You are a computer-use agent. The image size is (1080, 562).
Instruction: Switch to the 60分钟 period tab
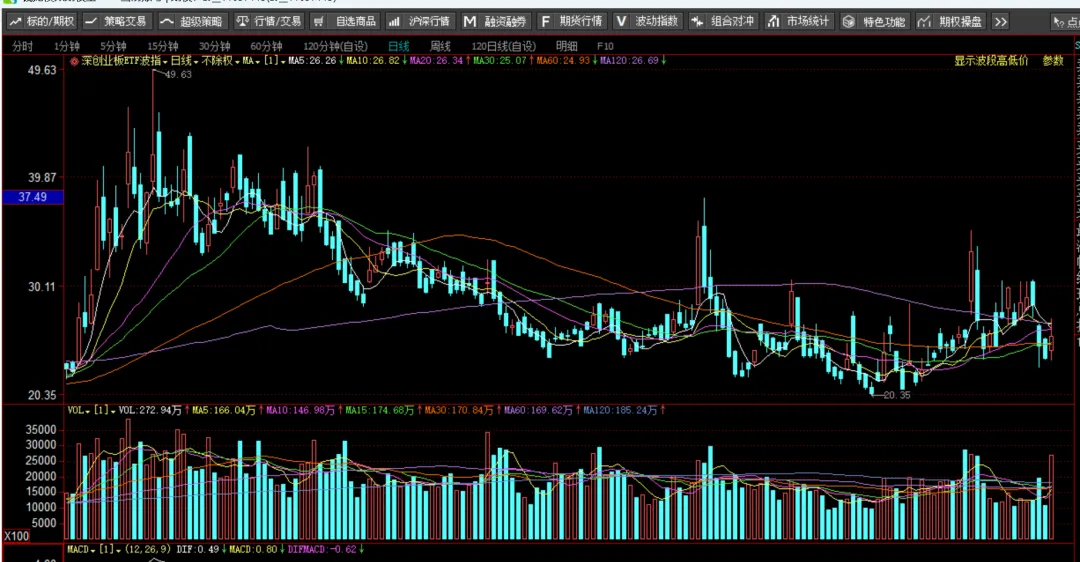click(x=266, y=46)
